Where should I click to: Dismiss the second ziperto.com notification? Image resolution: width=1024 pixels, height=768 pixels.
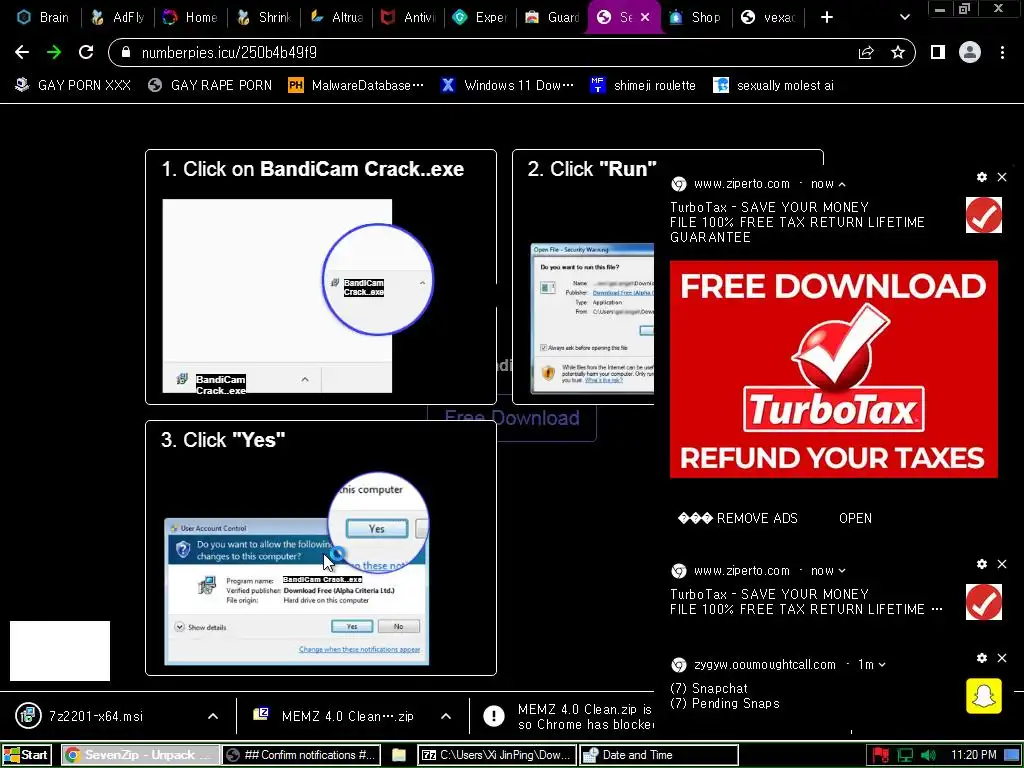point(1002,564)
